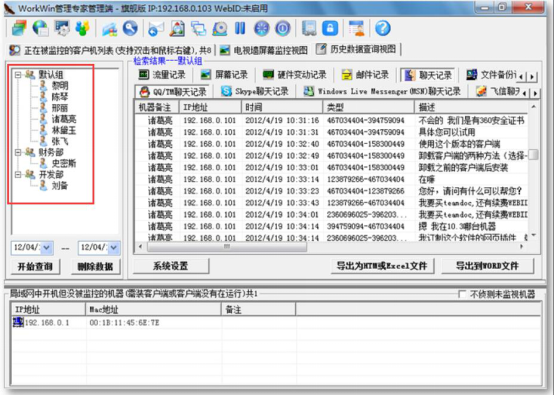Click the blue padlock toolbar icon
The image size is (554, 395).
coord(330,28)
